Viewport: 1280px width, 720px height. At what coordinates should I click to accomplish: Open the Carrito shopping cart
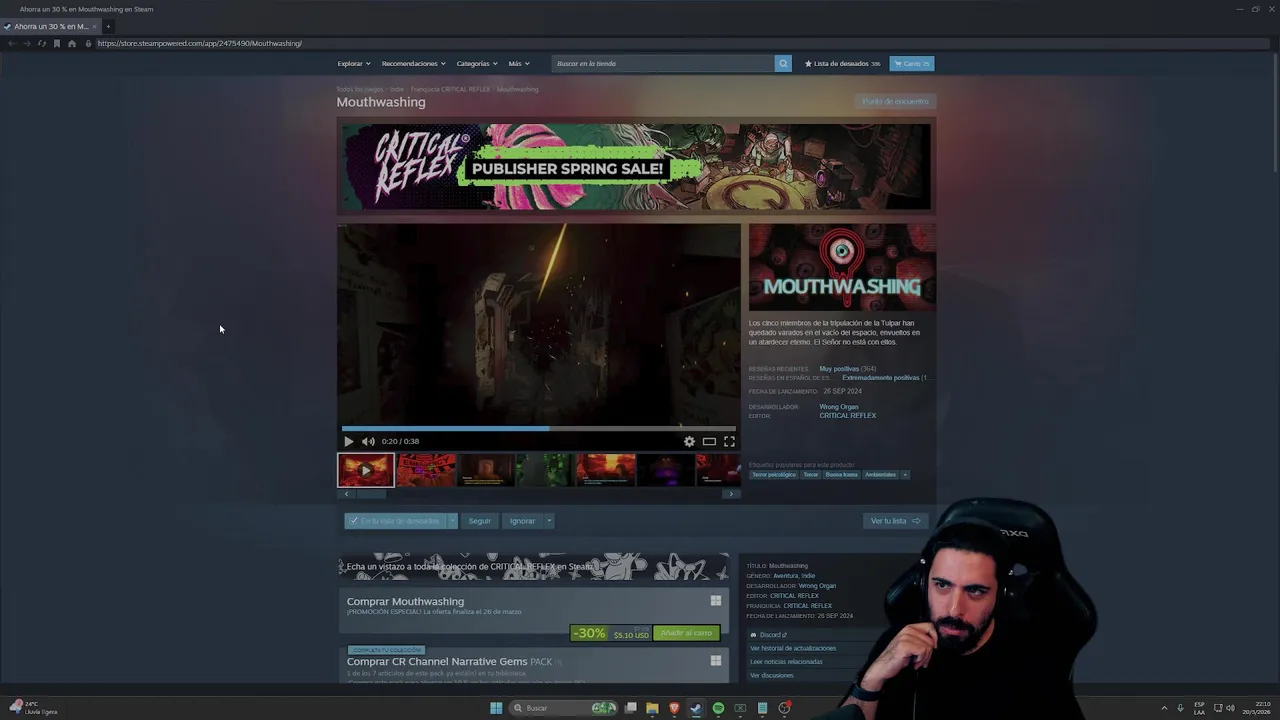[912, 63]
